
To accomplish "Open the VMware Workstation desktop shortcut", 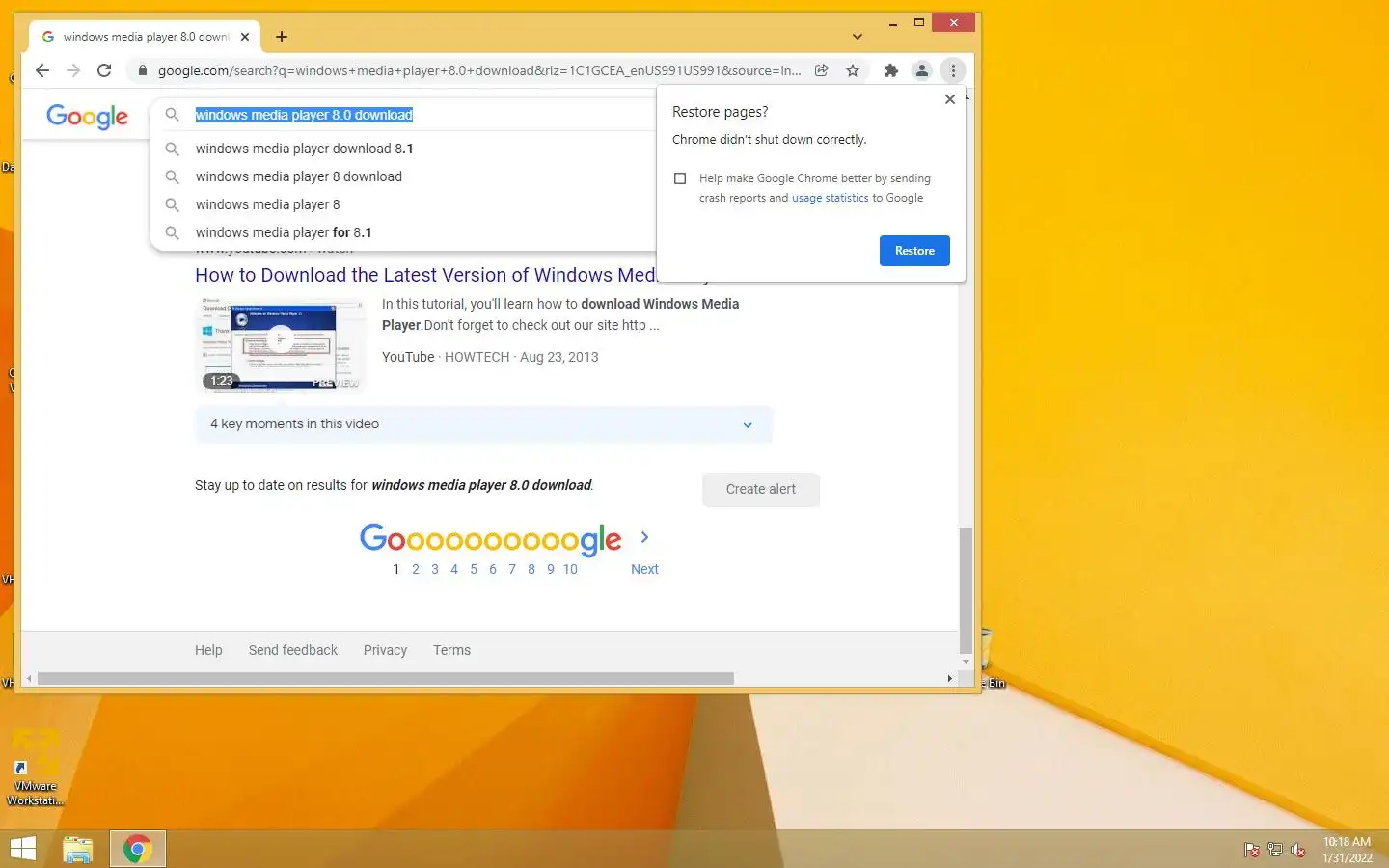I will coord(36,769).
